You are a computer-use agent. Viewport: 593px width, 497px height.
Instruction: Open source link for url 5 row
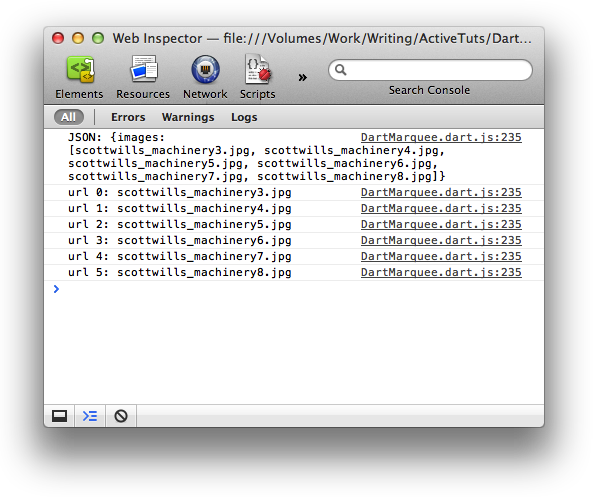click(441, 272)
